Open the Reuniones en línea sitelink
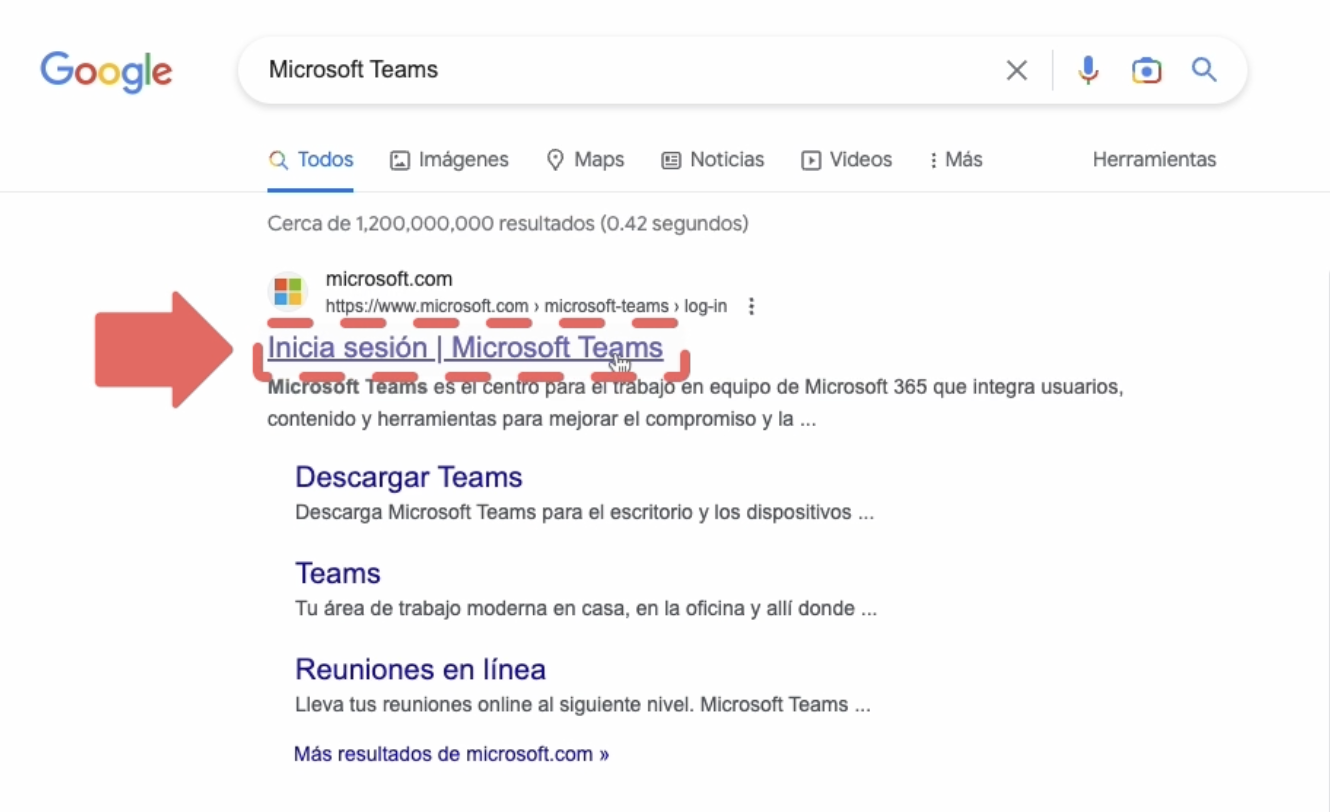Image resolution: width=1330 pixels, height=812 pixels. click(x=421, y=669)
